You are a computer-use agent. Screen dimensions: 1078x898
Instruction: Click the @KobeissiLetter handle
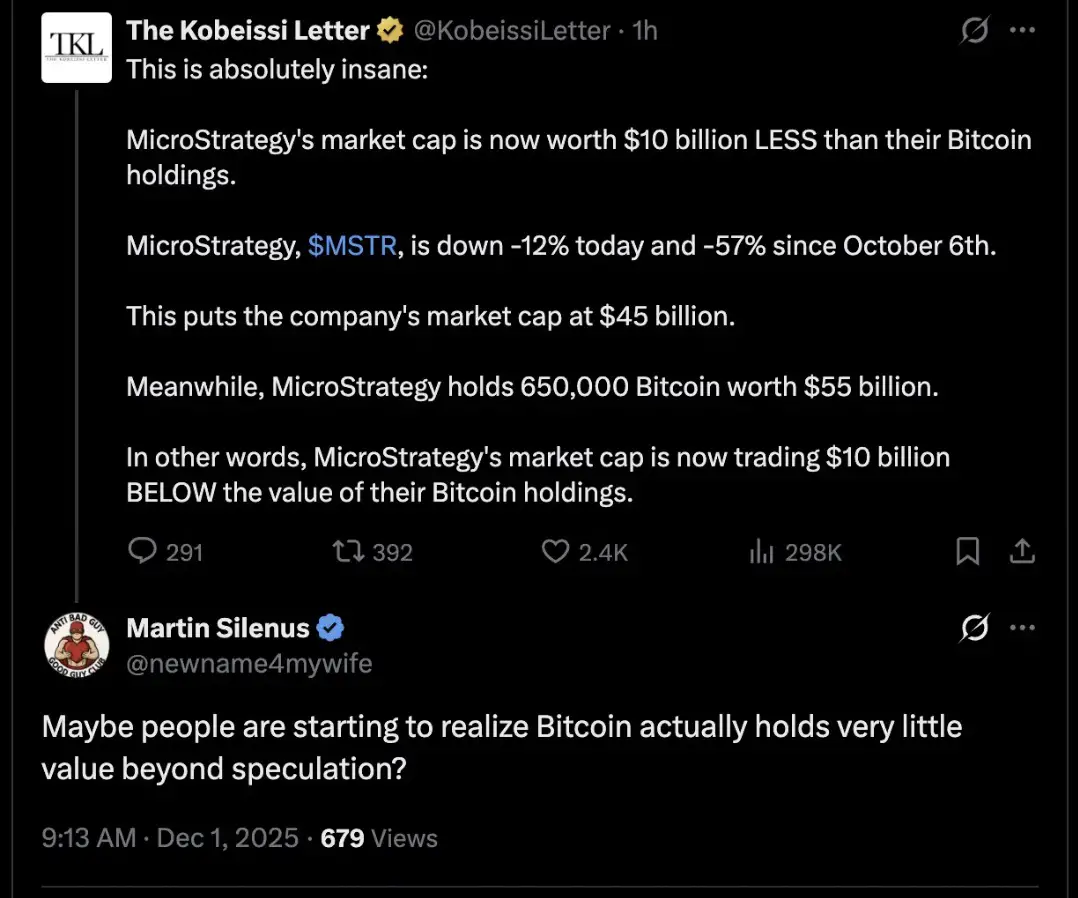click(511, 31)
